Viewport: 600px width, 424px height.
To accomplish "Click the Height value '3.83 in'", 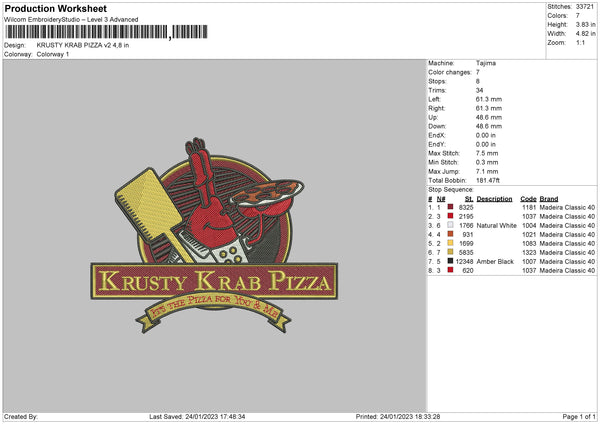I will click(585, 24).
